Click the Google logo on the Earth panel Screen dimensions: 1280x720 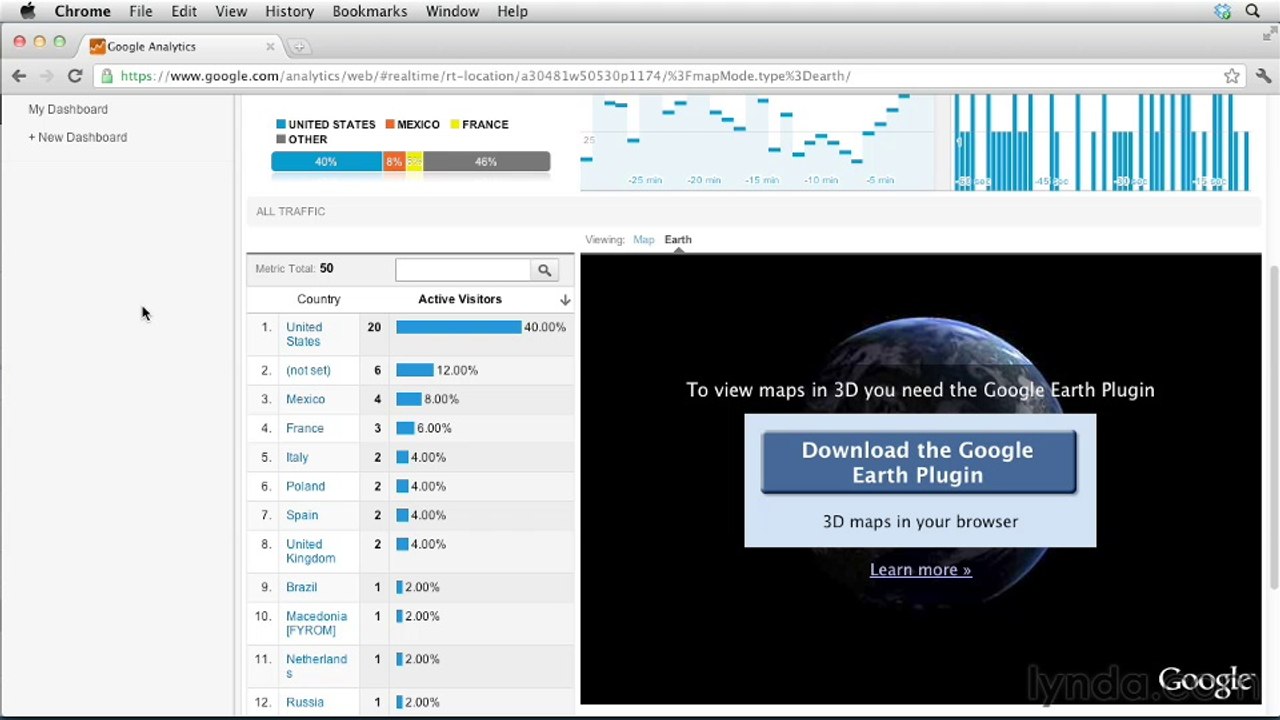[1205, 682]
